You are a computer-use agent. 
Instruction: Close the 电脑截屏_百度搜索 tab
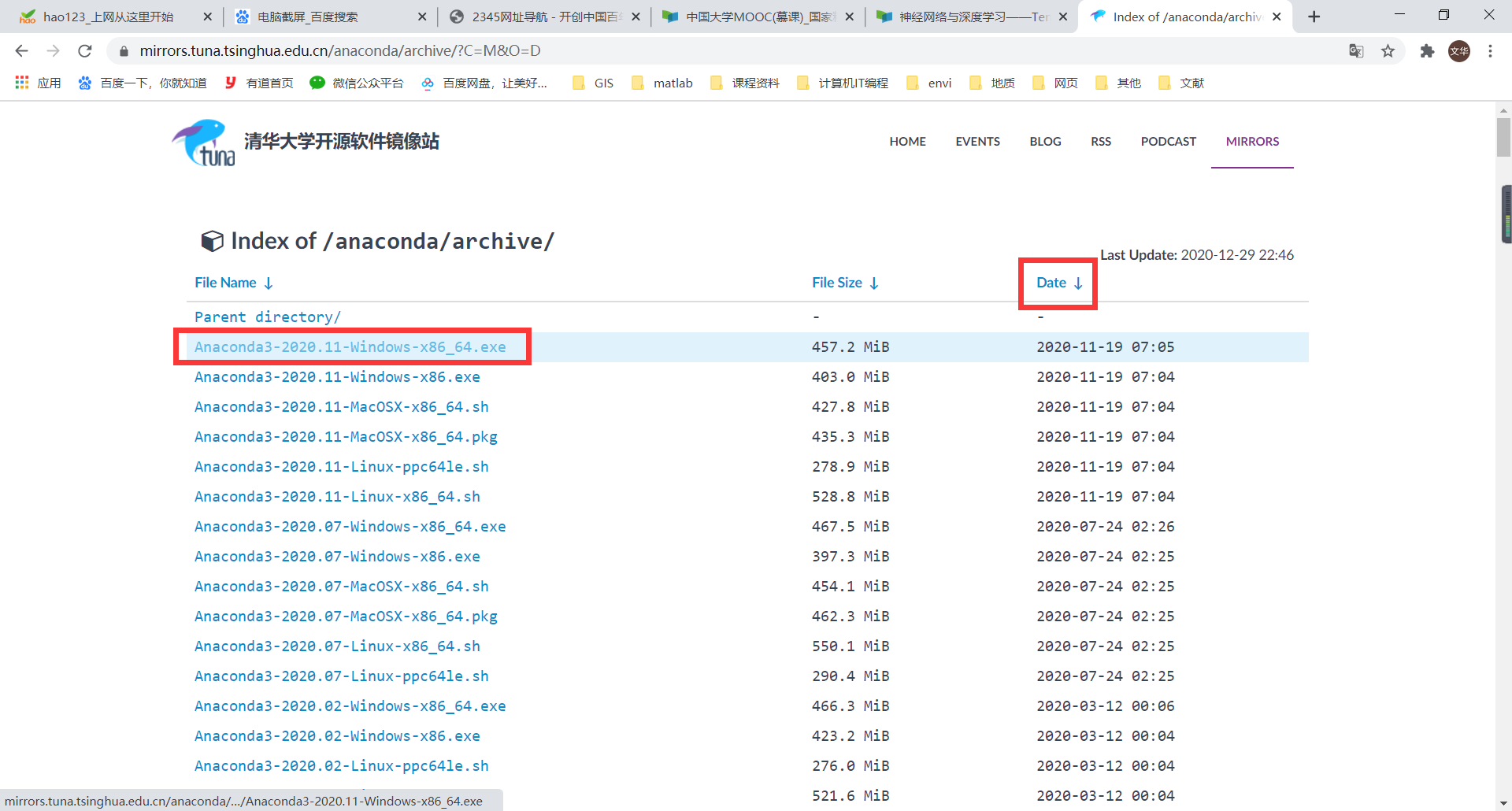coord(422,17)
